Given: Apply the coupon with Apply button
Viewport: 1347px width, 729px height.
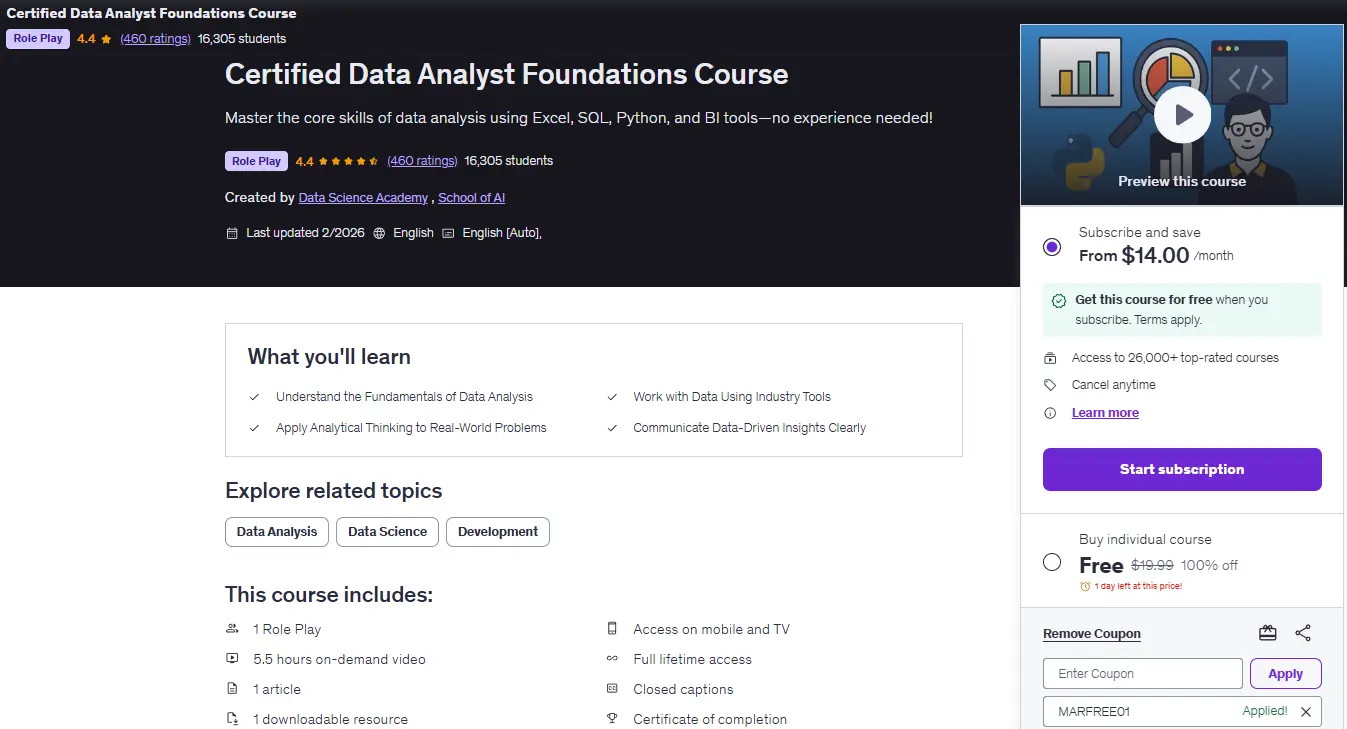Looking at the screenshot, I should pyautogui.click(x=1286, y=673).
